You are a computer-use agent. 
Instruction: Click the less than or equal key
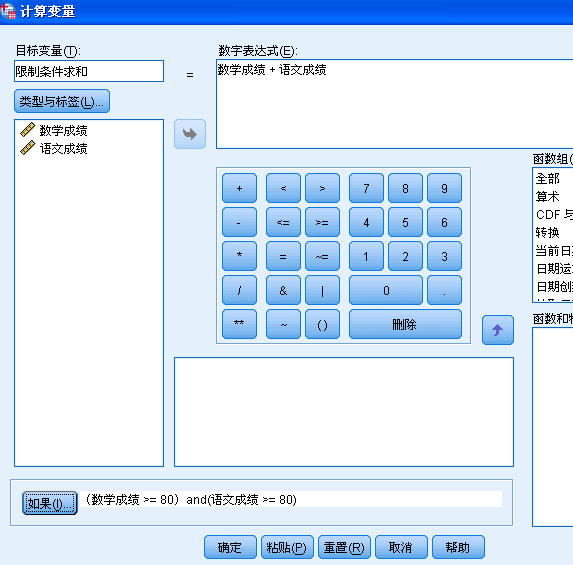tap(283, 222)
